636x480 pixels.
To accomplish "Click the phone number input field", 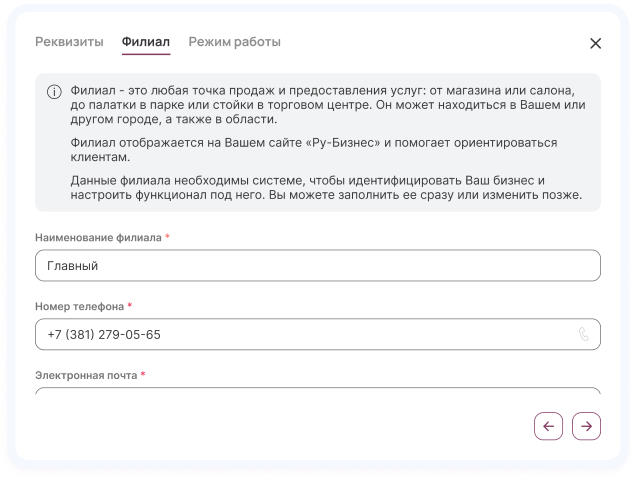I will tap(300, 335).
